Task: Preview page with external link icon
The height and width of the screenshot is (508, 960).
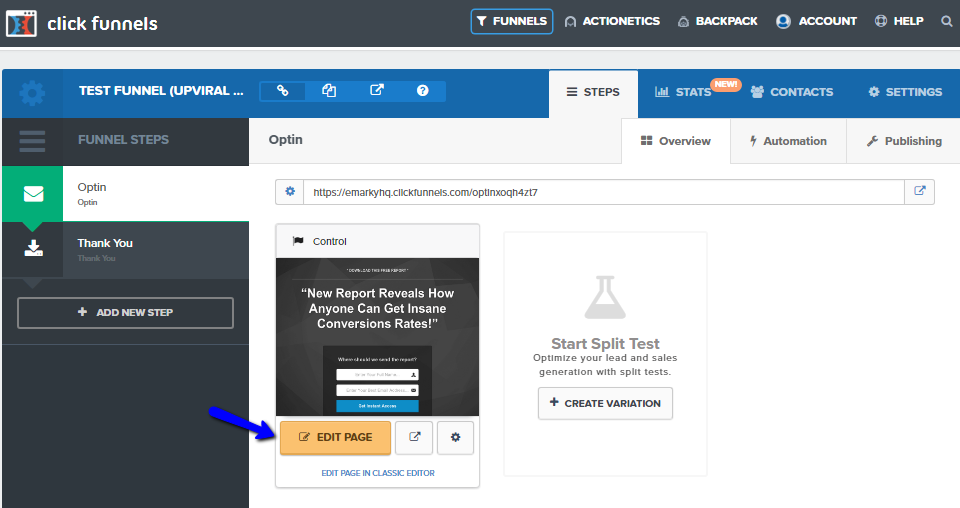Action: [414, 438]
